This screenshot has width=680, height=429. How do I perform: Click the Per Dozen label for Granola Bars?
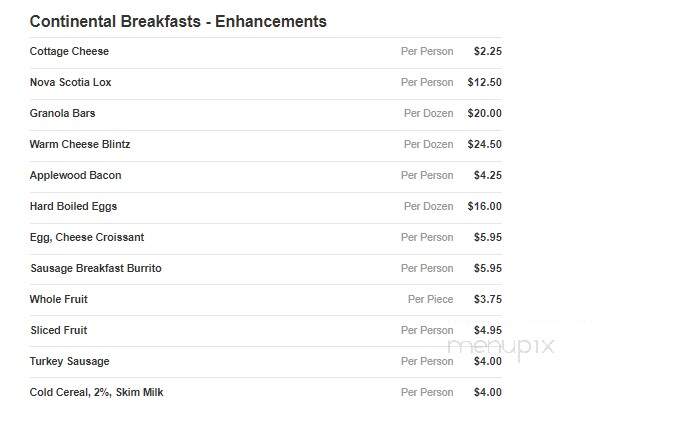point(428,113)
